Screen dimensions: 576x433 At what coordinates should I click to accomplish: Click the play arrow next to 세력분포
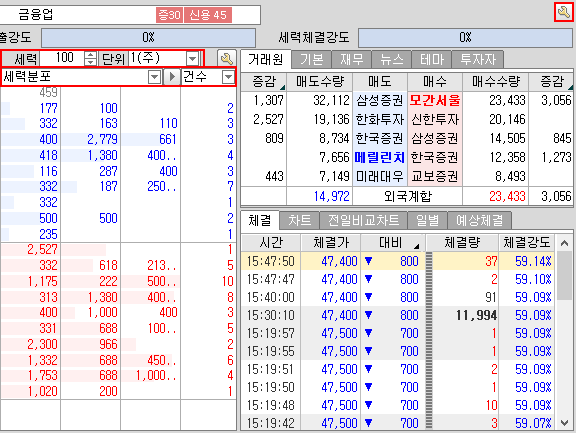(x=172, y=77)
